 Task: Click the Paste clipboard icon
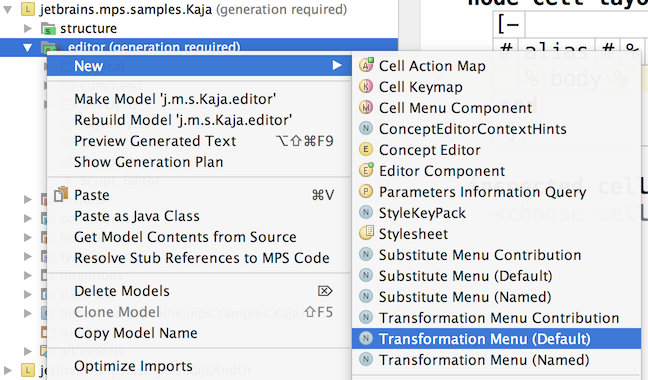pyautogui.click(x=61, y=195)
